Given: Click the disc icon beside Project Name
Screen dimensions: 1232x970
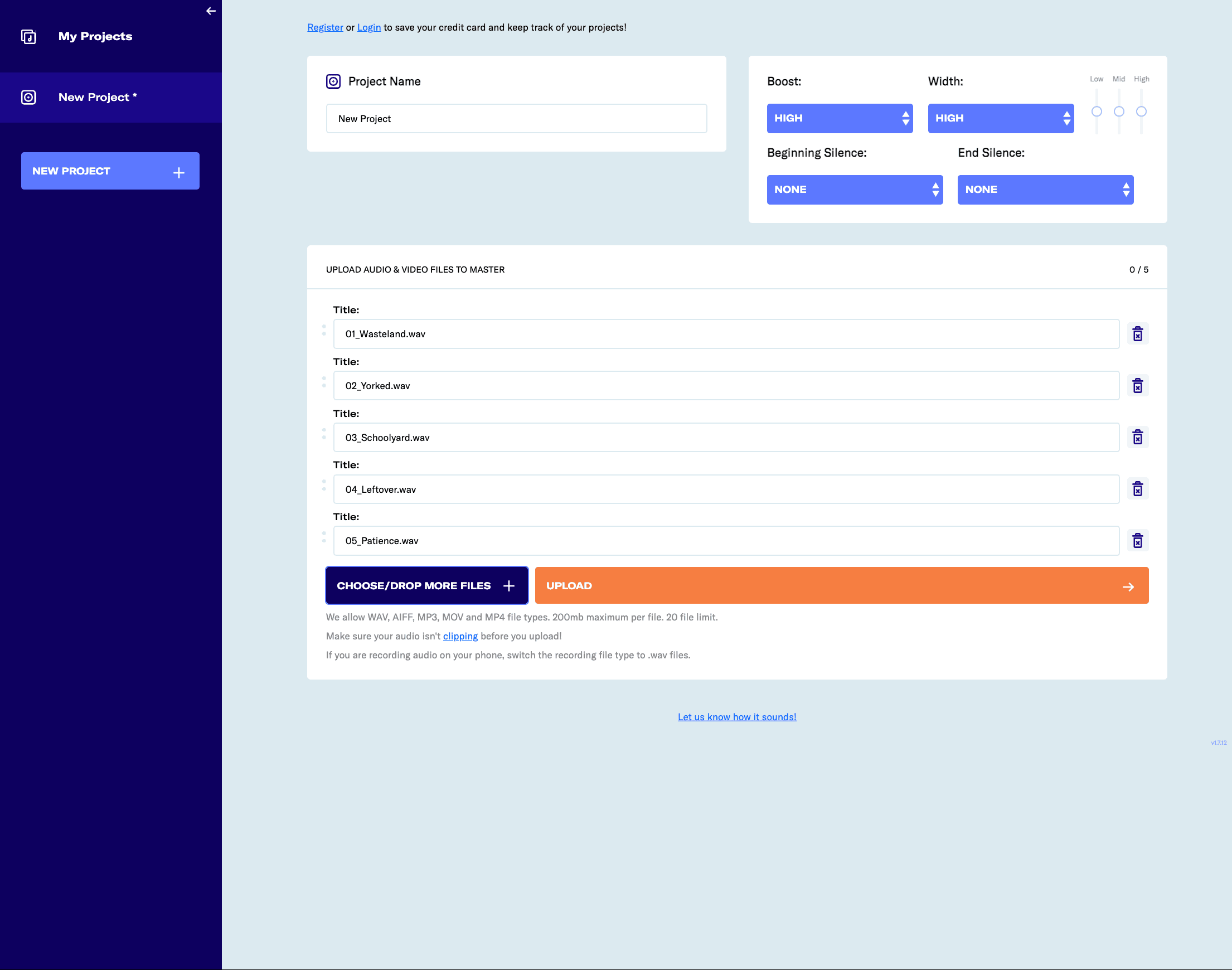Looking at the screenshot, I should pyautogui.click(x=333, y=81).
